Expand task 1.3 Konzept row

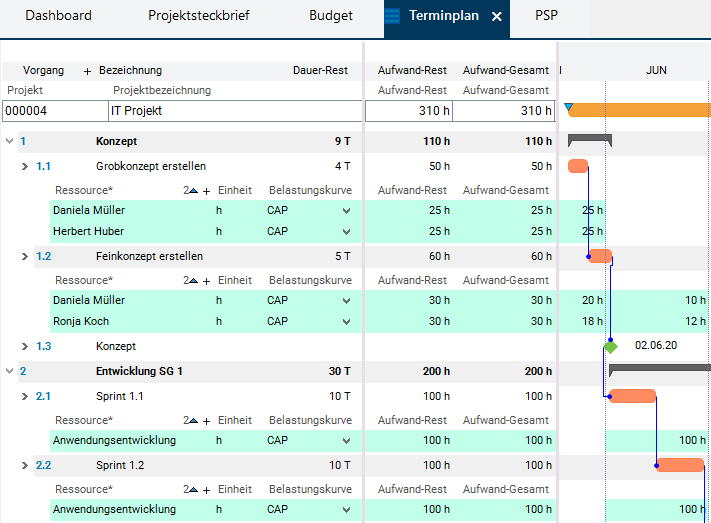point(26,346)
